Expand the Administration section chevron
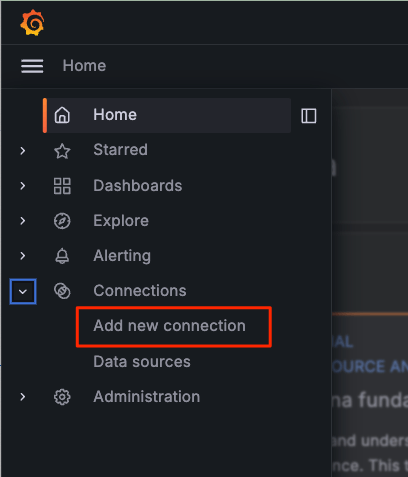Viewport: 408px width, 477px height. click(x=23, y=397)
